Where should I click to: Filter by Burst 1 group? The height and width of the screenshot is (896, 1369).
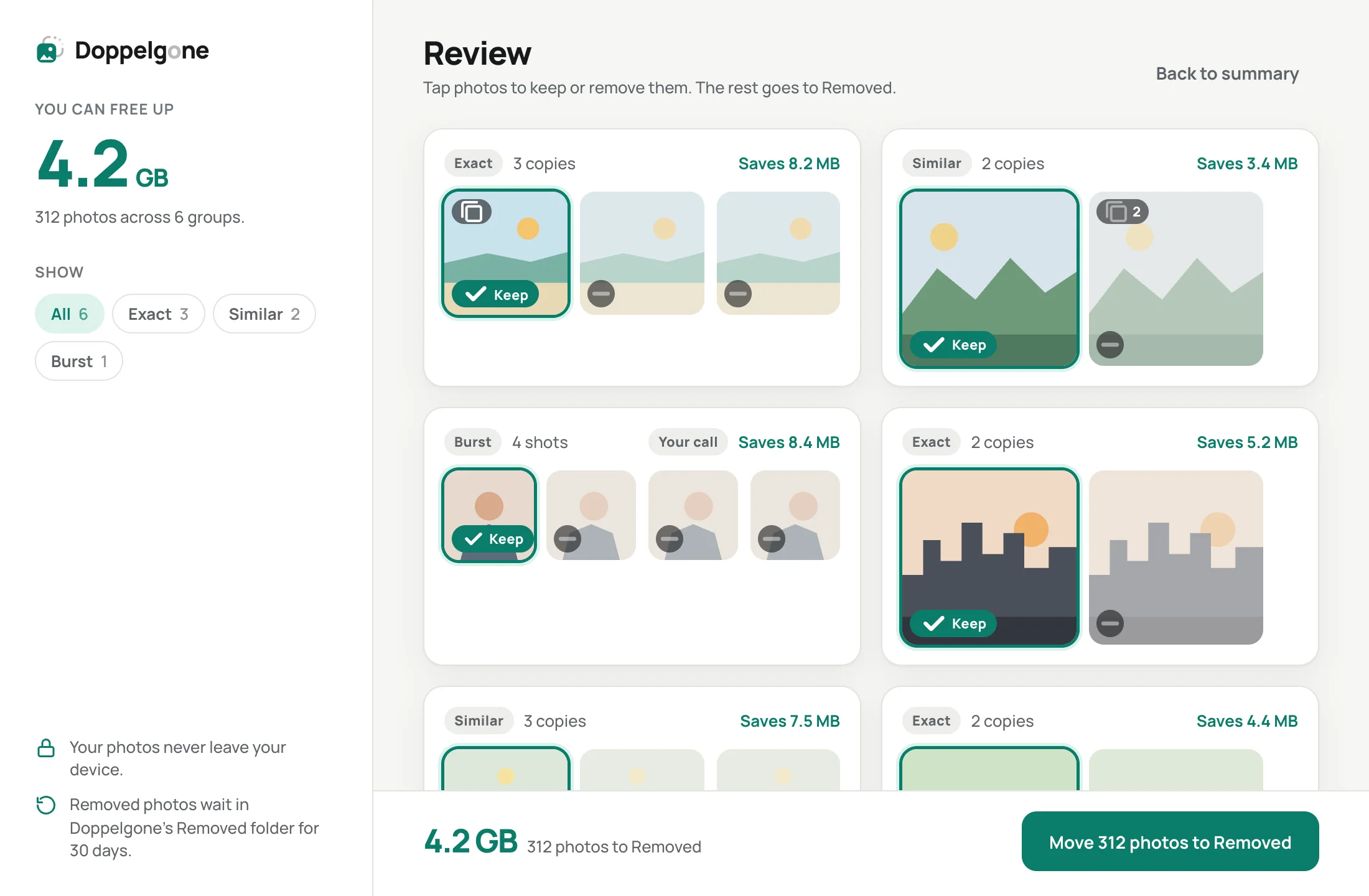coord(79,361)
